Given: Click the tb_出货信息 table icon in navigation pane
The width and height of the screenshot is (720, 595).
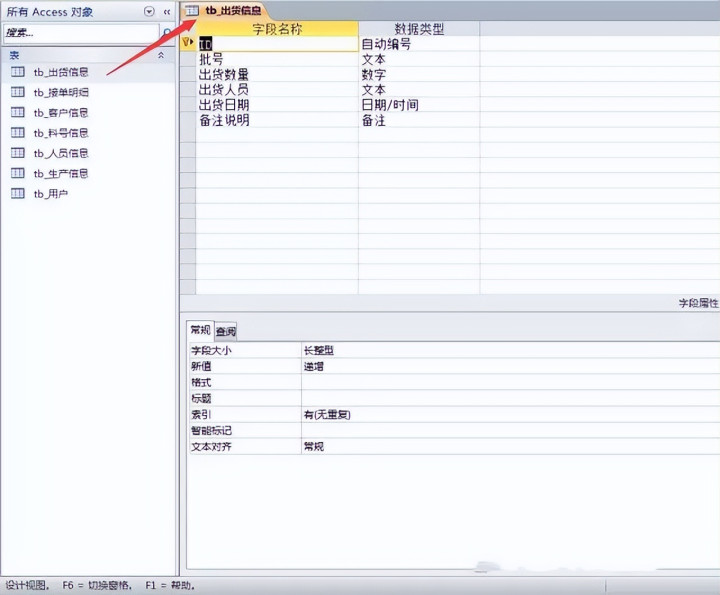Looking at the screenshot, I should (x=17, y=72).
